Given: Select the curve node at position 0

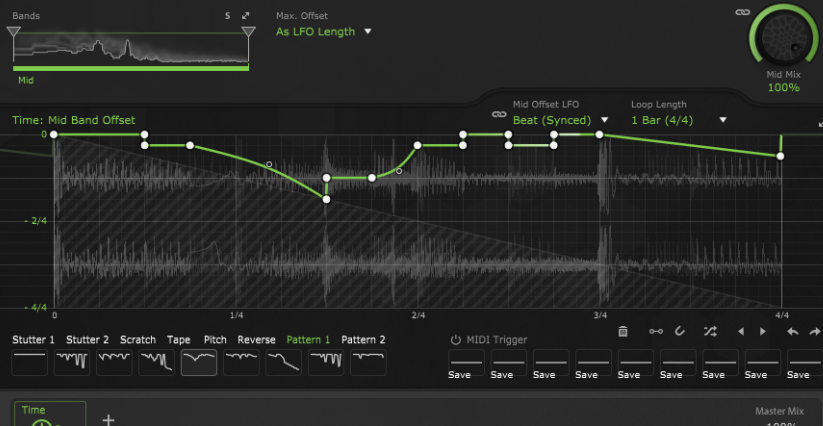Looking at the screenshot, I should (x=53, y=135).
